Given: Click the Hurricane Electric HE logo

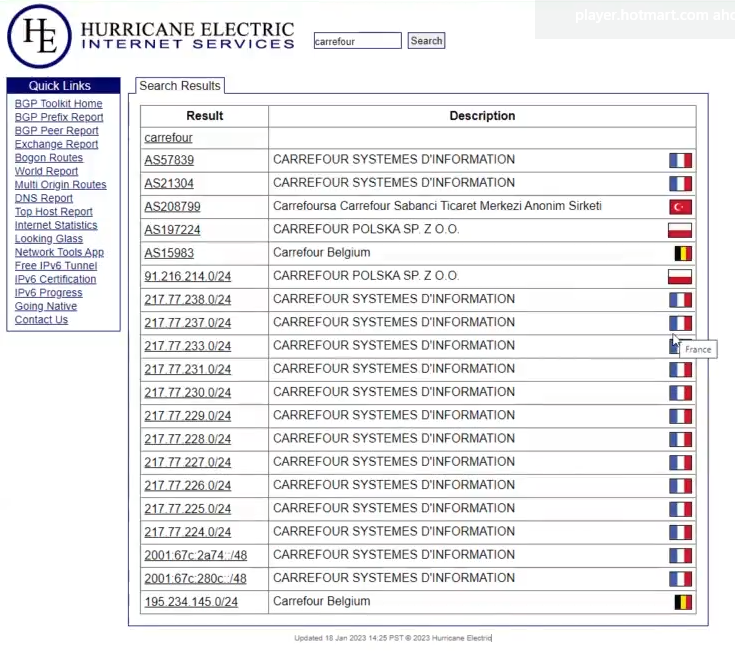Looking at the screenshot, I should click(x=39, y=37).
